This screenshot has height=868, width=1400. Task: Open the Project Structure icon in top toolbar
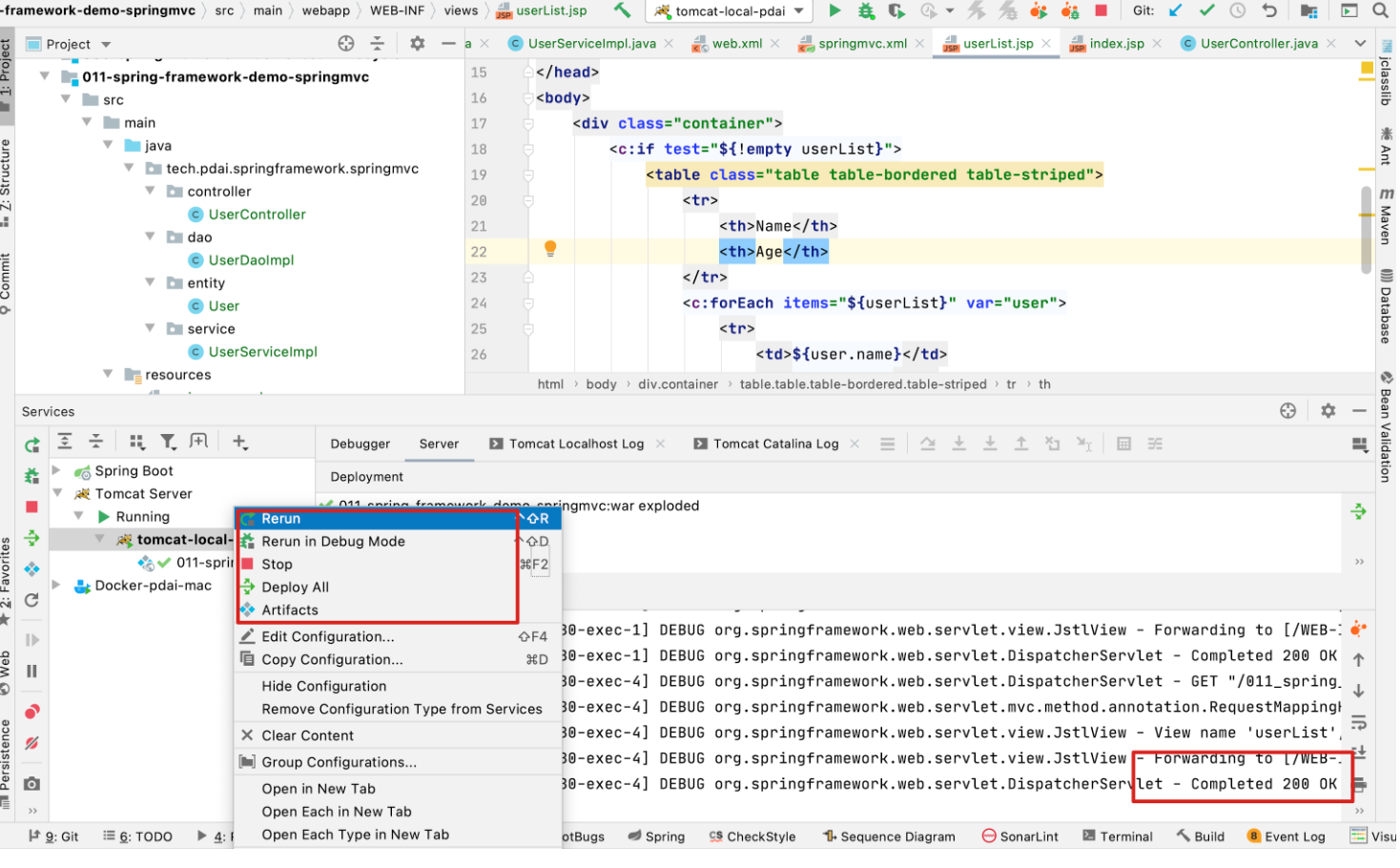[x=1309, y=10]
